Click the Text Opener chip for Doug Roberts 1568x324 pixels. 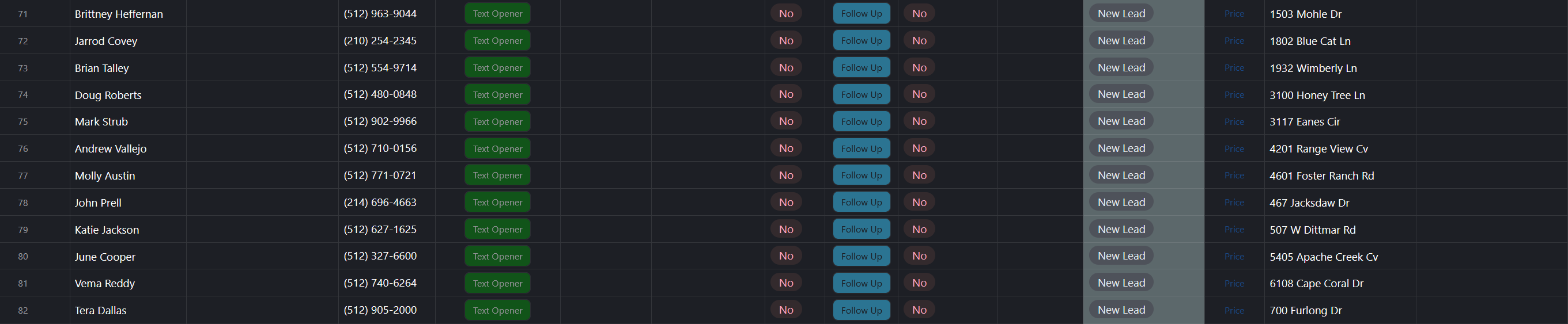497,95
